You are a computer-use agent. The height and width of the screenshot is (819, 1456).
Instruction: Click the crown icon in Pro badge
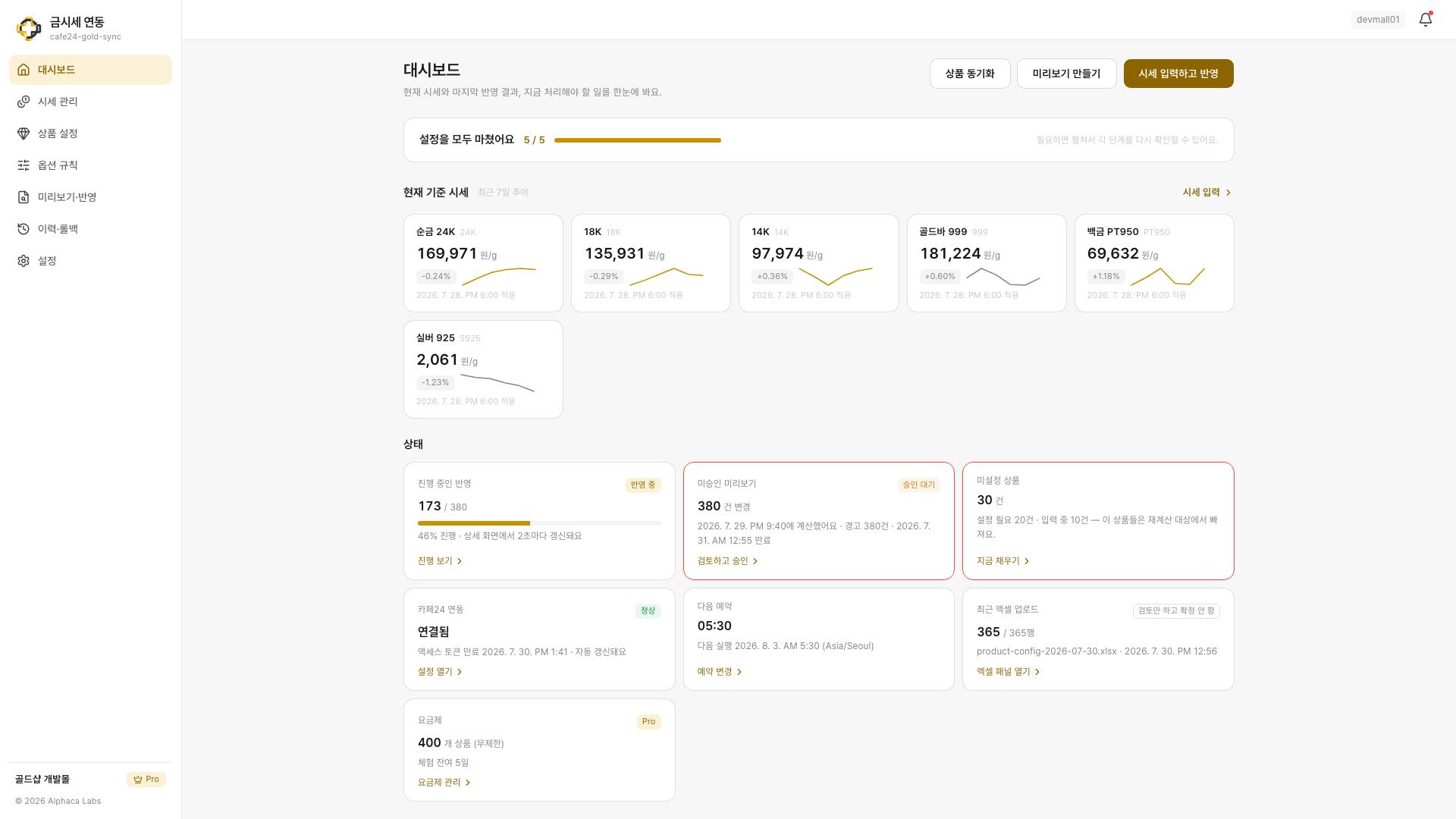(138, 780)
